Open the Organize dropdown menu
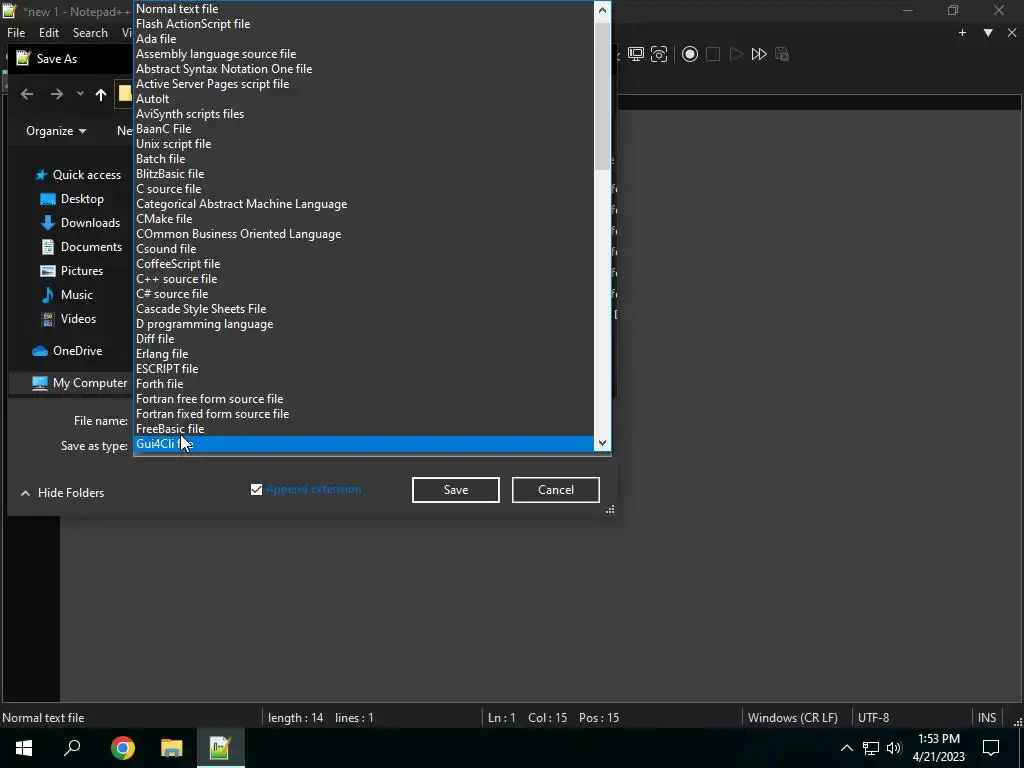Viewport: 1024px width, 768px height. [56, 131]
